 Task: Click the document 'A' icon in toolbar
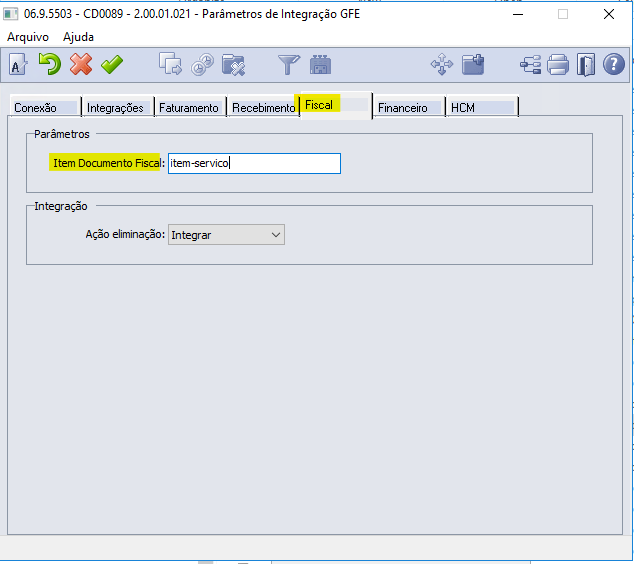(18, 65)
